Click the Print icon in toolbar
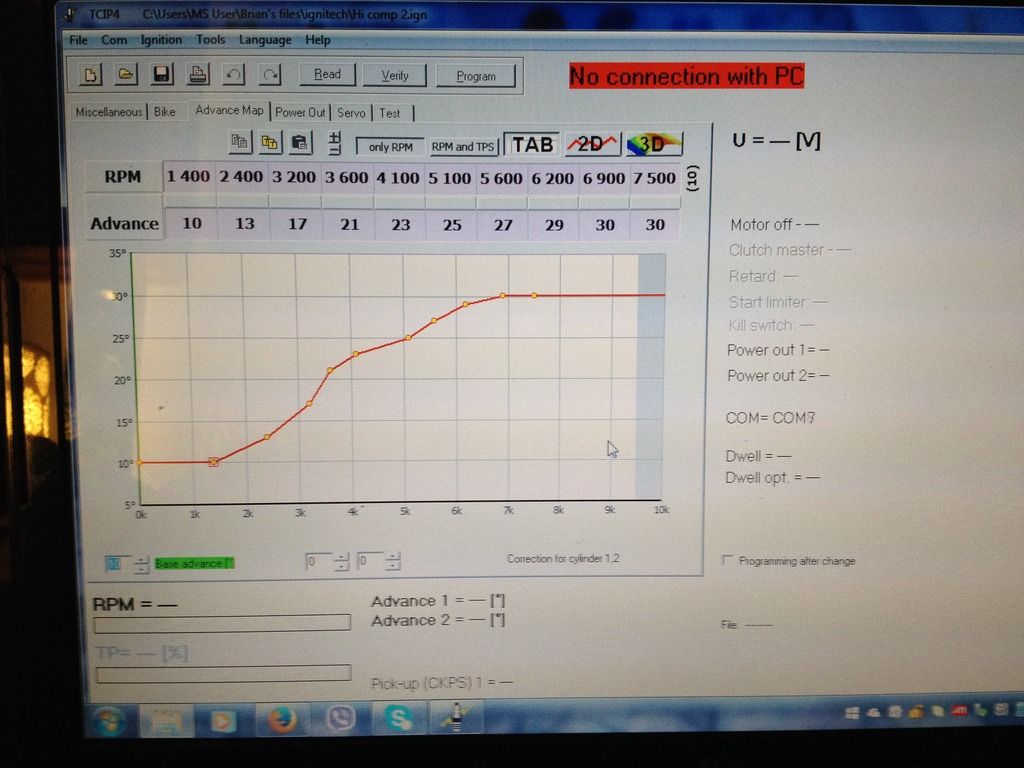Image resolution: width=1024 pixels, height=768 pixels. (197, 74)
